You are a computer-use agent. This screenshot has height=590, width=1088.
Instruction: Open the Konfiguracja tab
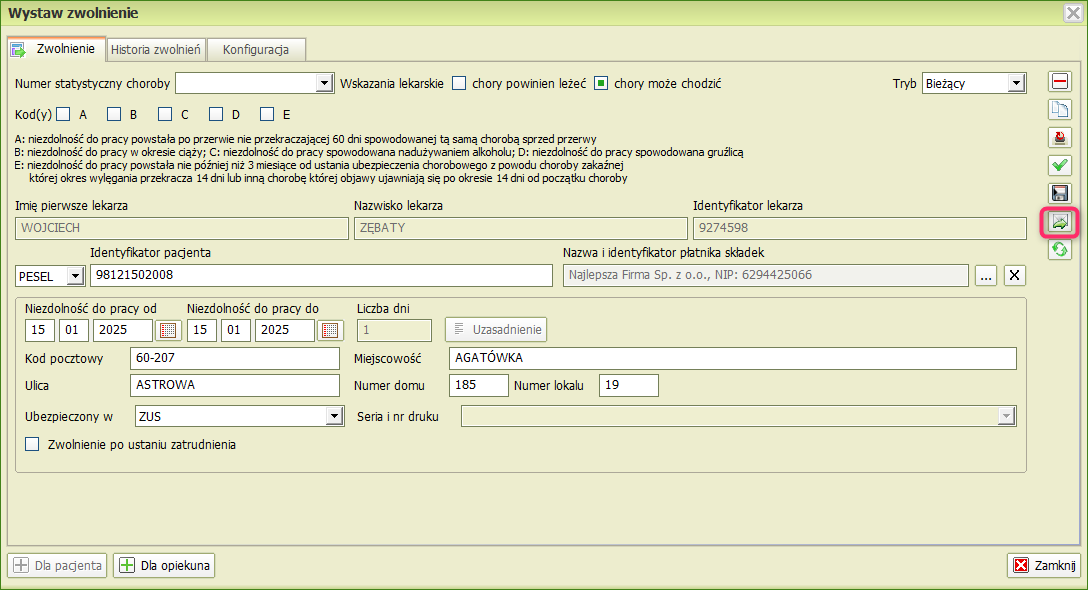point(256,49)
